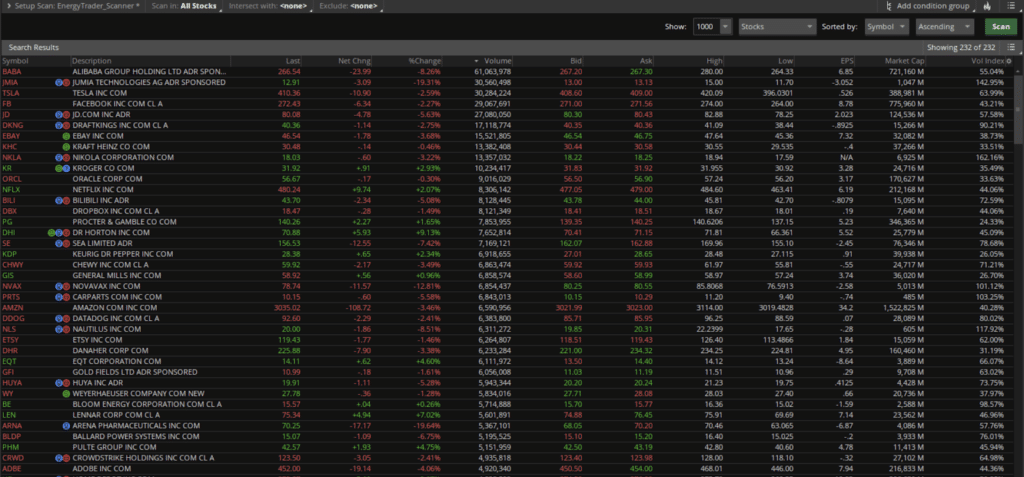The width and height of the screenshot is (1024, 477).
Task: Click the green badge icon in the EBAY row
Action: (66, 136)
